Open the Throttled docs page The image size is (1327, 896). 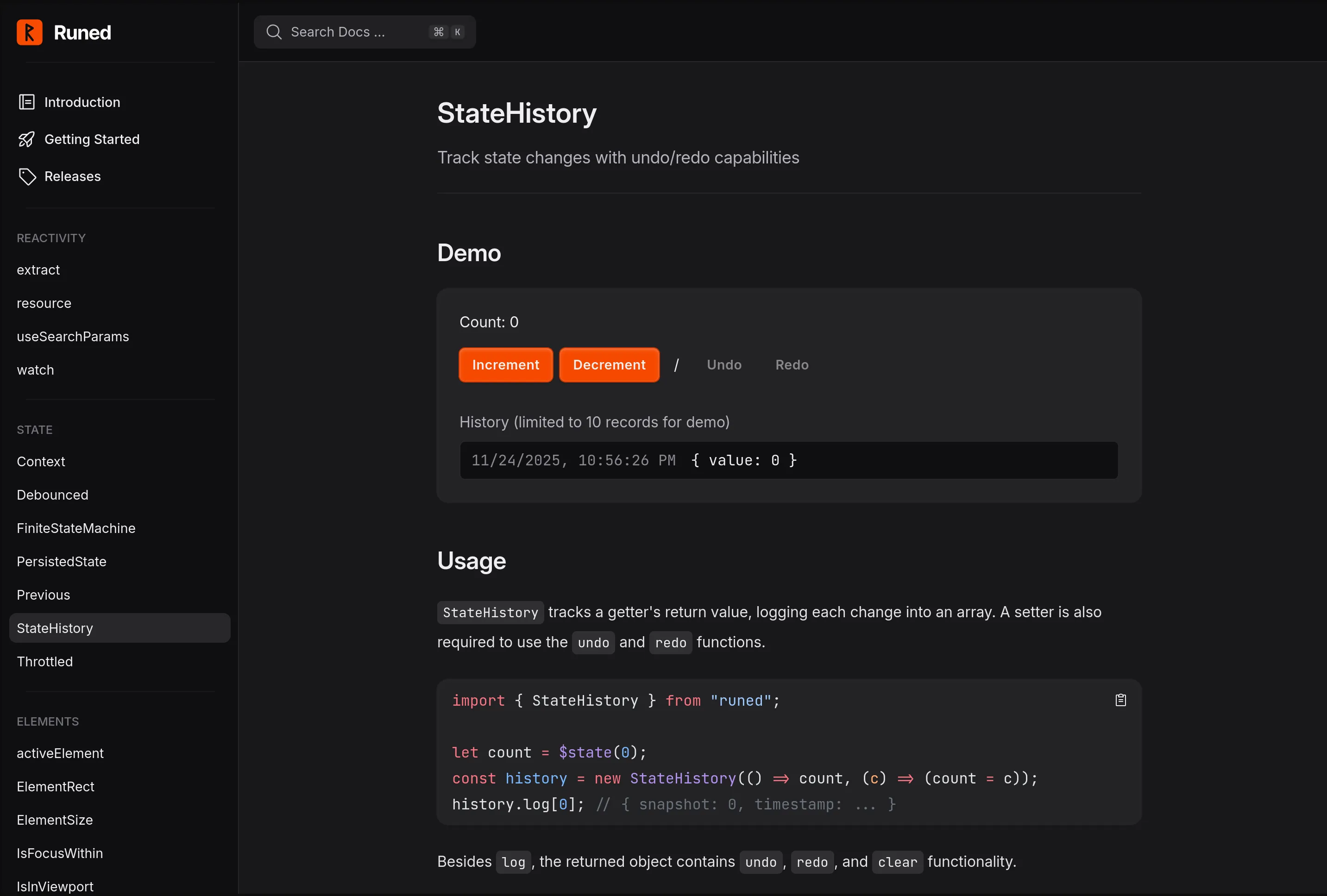pyautogui.click(x=44, y=661)
